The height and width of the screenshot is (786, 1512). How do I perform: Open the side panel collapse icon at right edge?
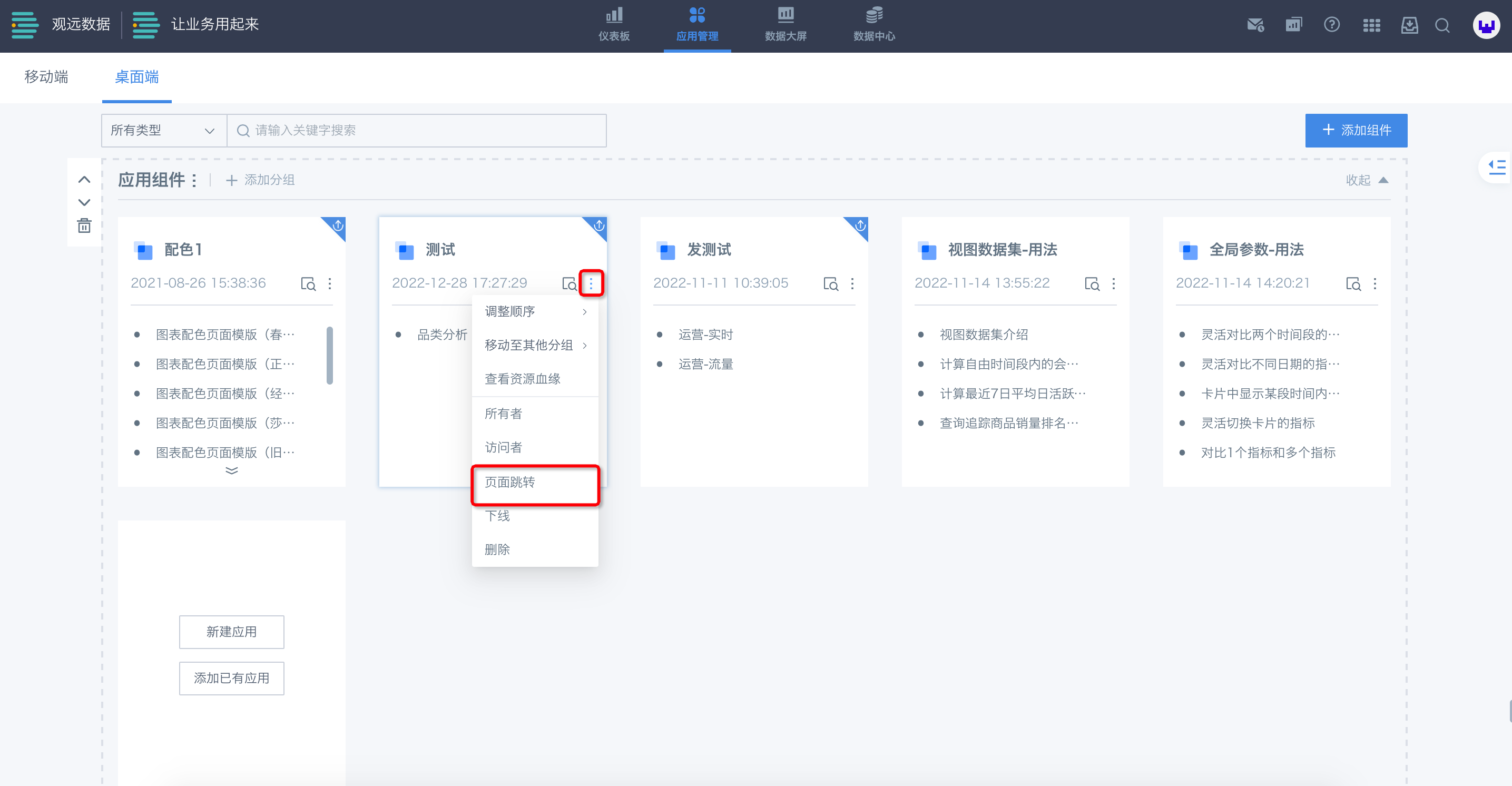click(x=1496, y=168)
